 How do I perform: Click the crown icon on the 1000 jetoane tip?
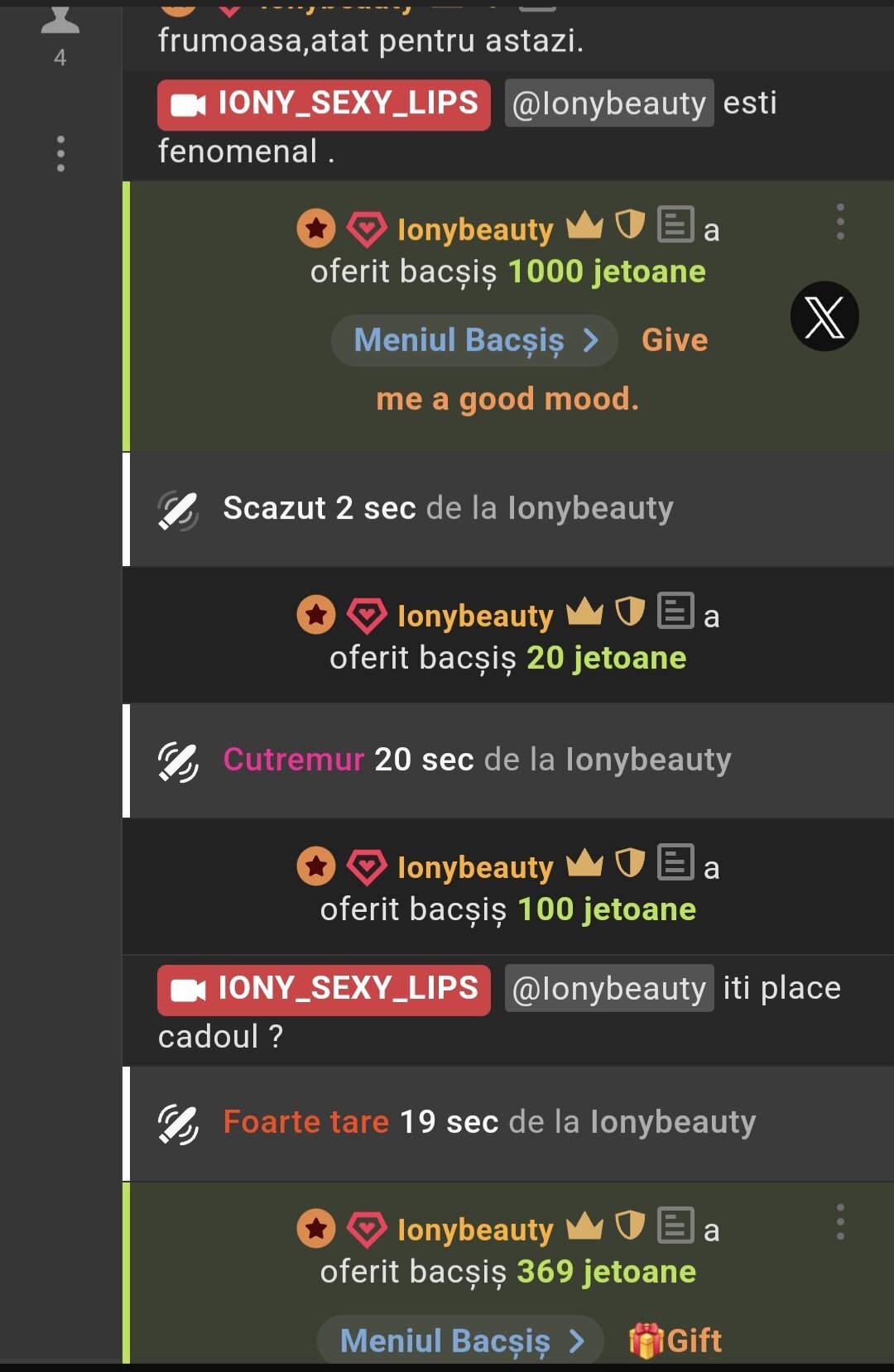[x=584, y=225]
